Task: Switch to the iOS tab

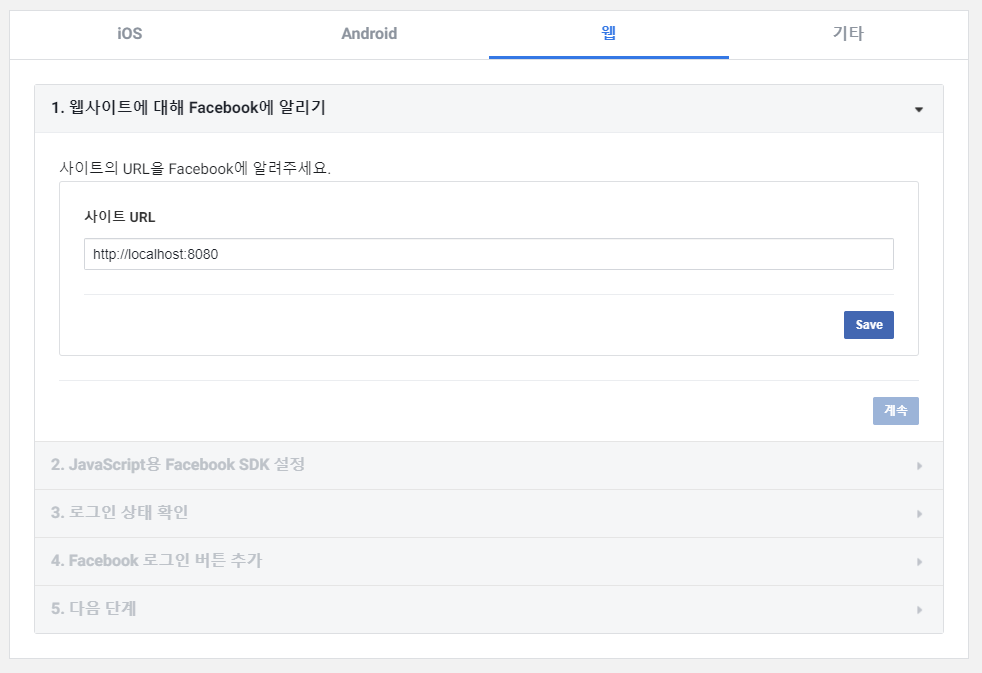Action: pos(130,34)
